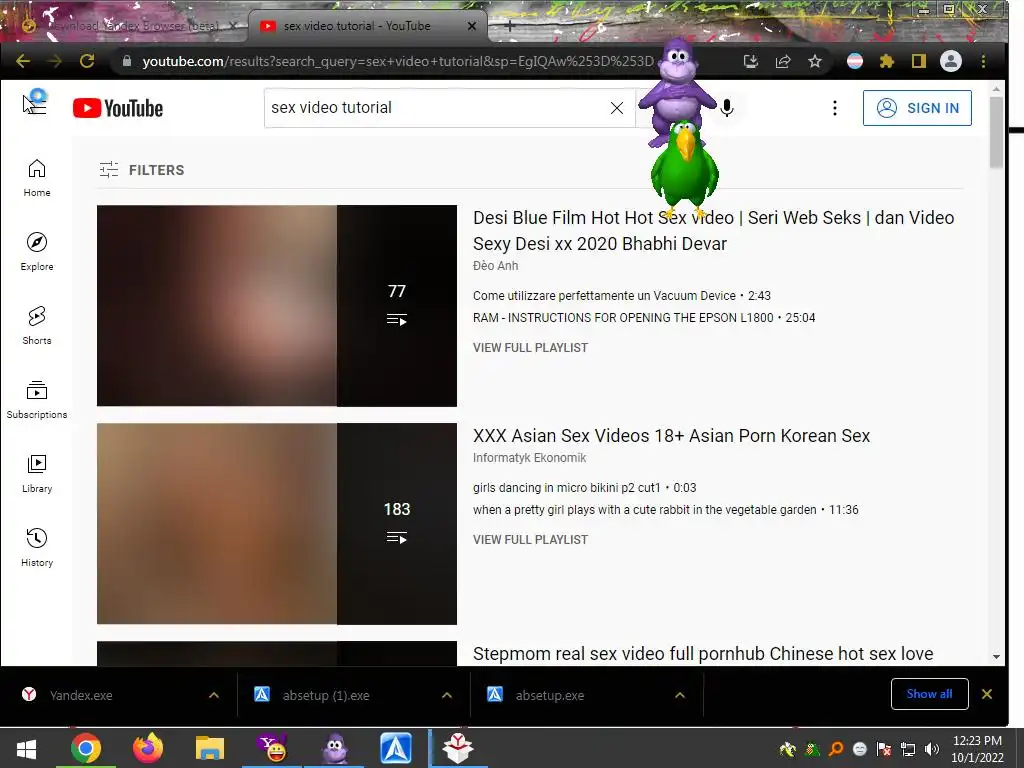Go back using browser back arrow

coord(23,61)
